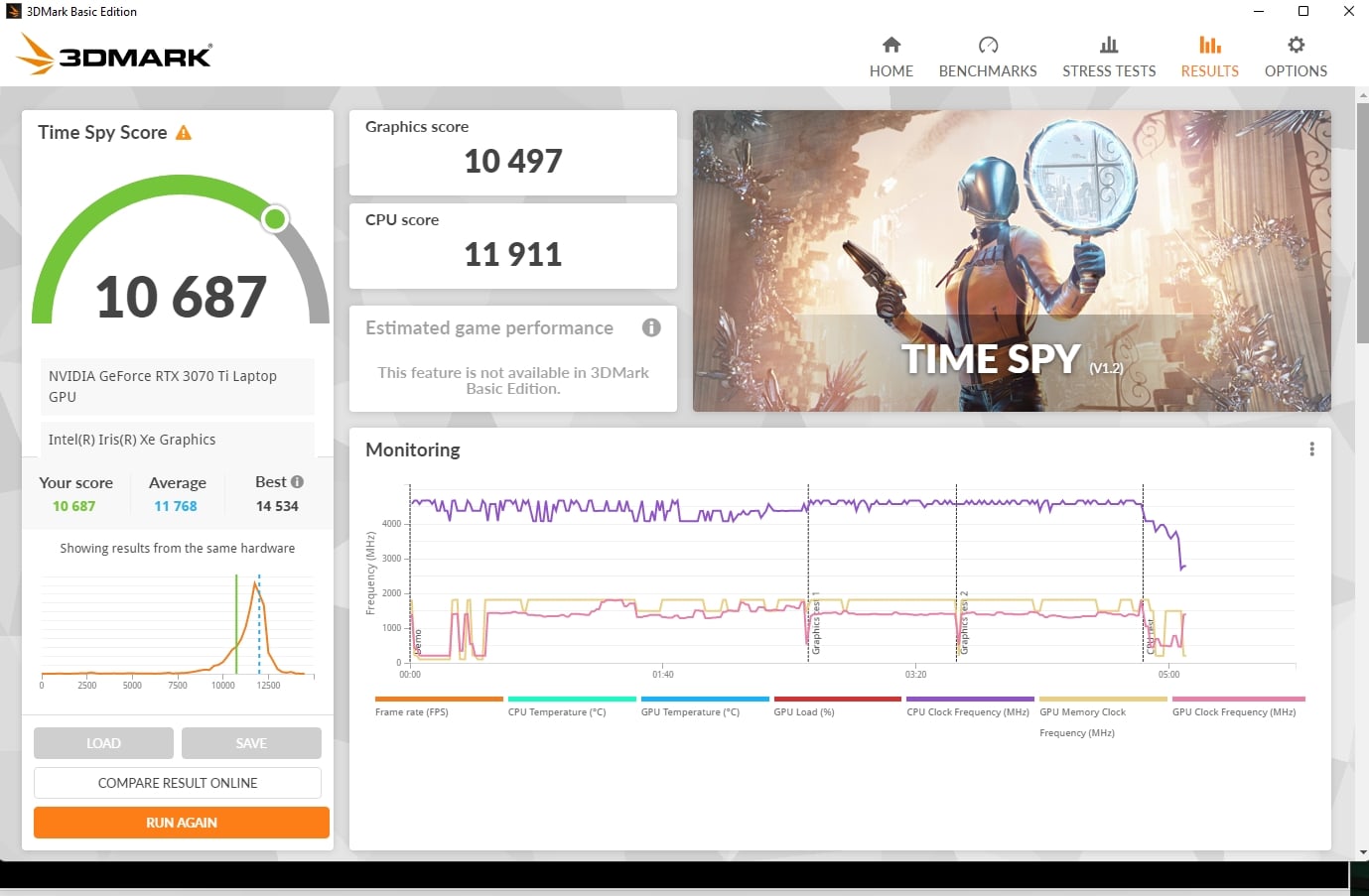Image resolution: width=1369 pixels, height=896 pixels.
Task: Click the info icon beside Best score
Action: pyautogui.click(x=297, y=482)
